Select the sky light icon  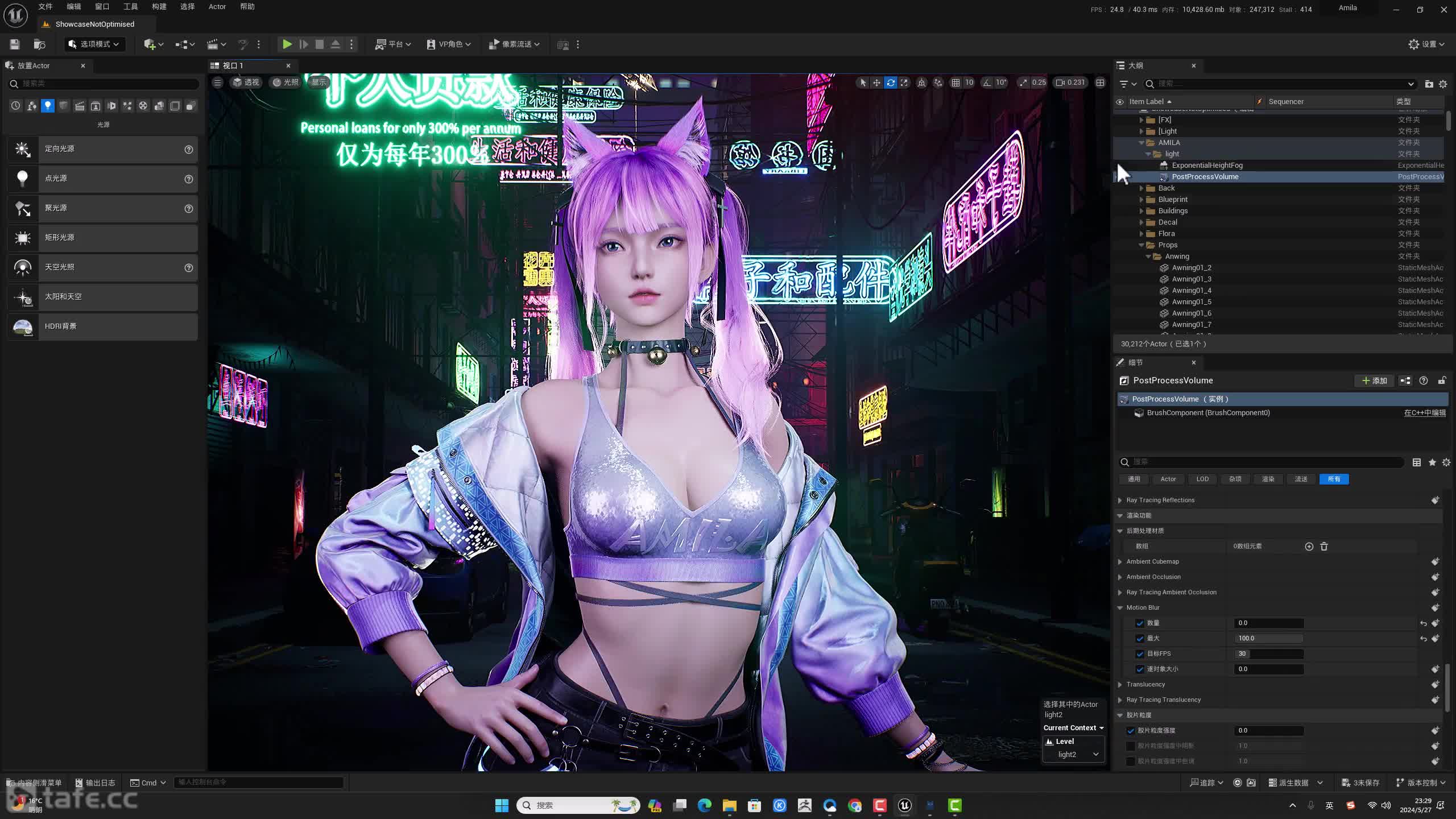tap(23, 267)
